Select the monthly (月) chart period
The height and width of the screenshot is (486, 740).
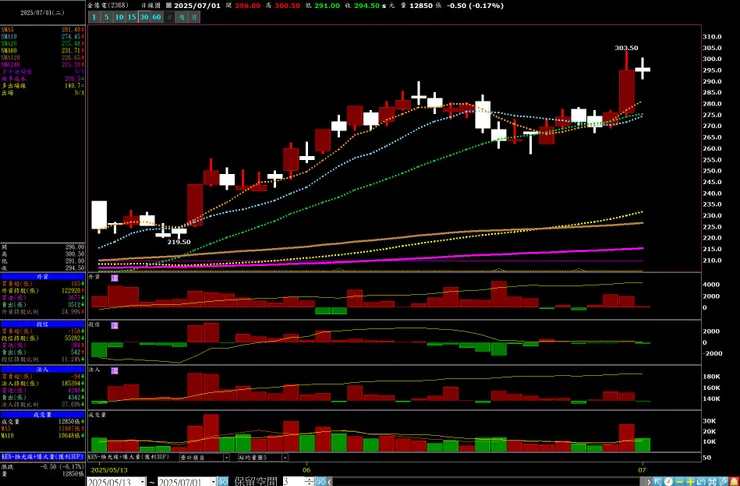(194, 17)
